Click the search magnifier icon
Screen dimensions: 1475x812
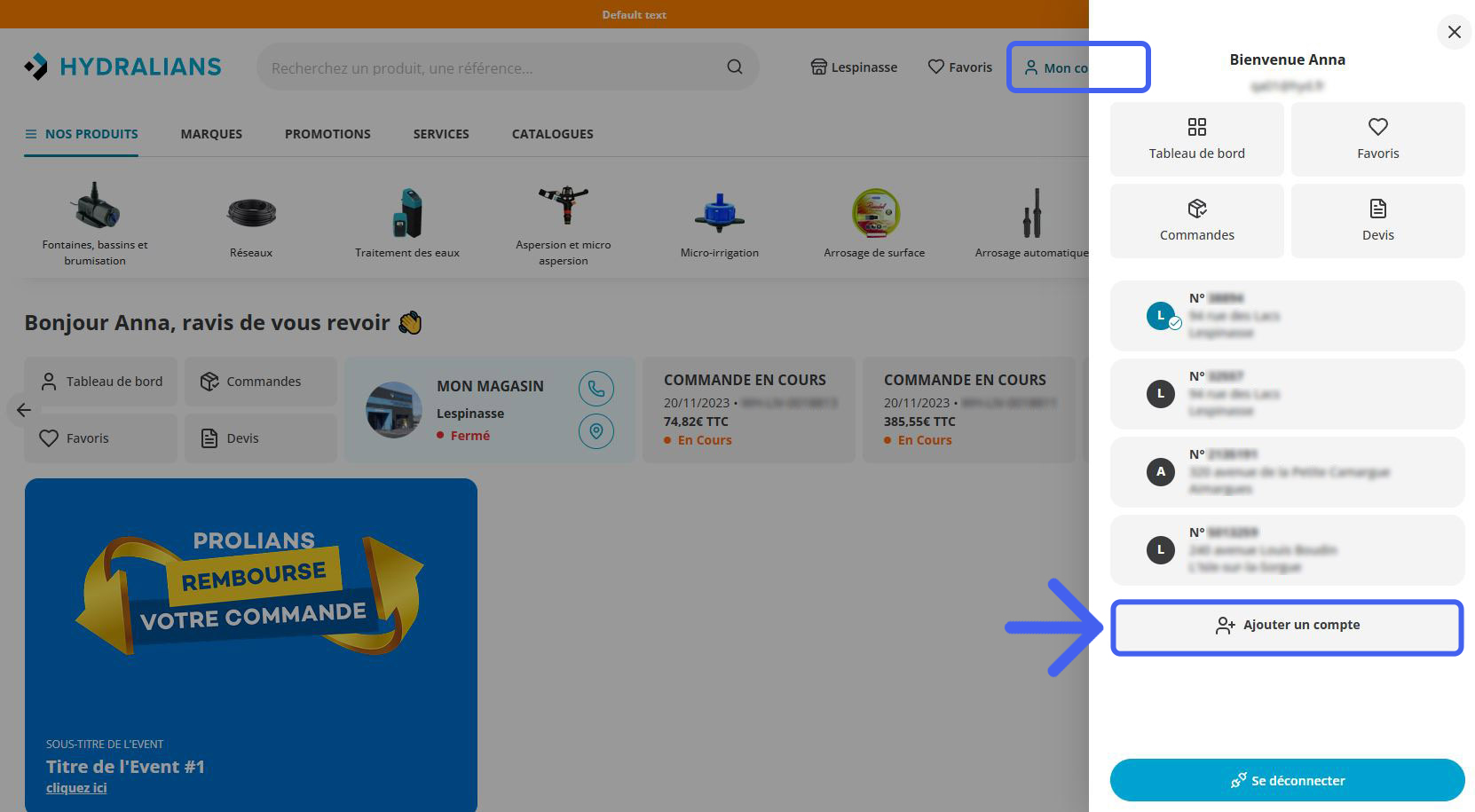(735, 67)
